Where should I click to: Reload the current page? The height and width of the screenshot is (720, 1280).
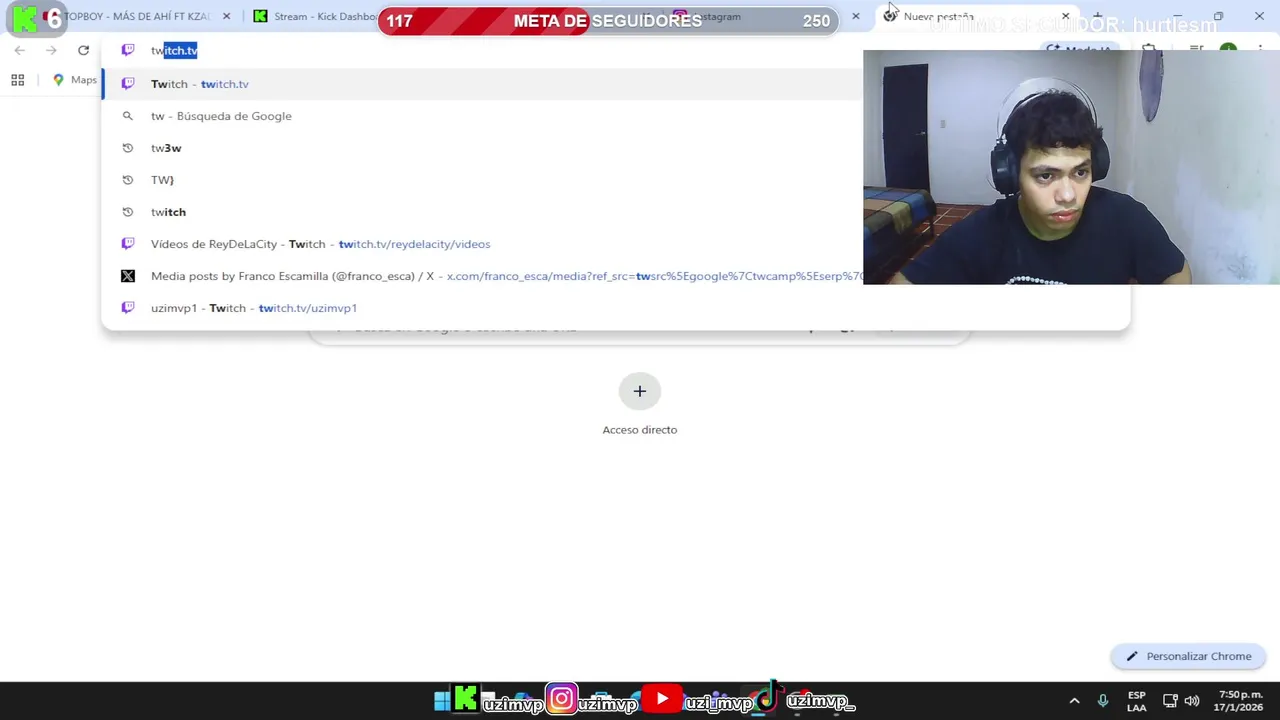click(83, 50)
